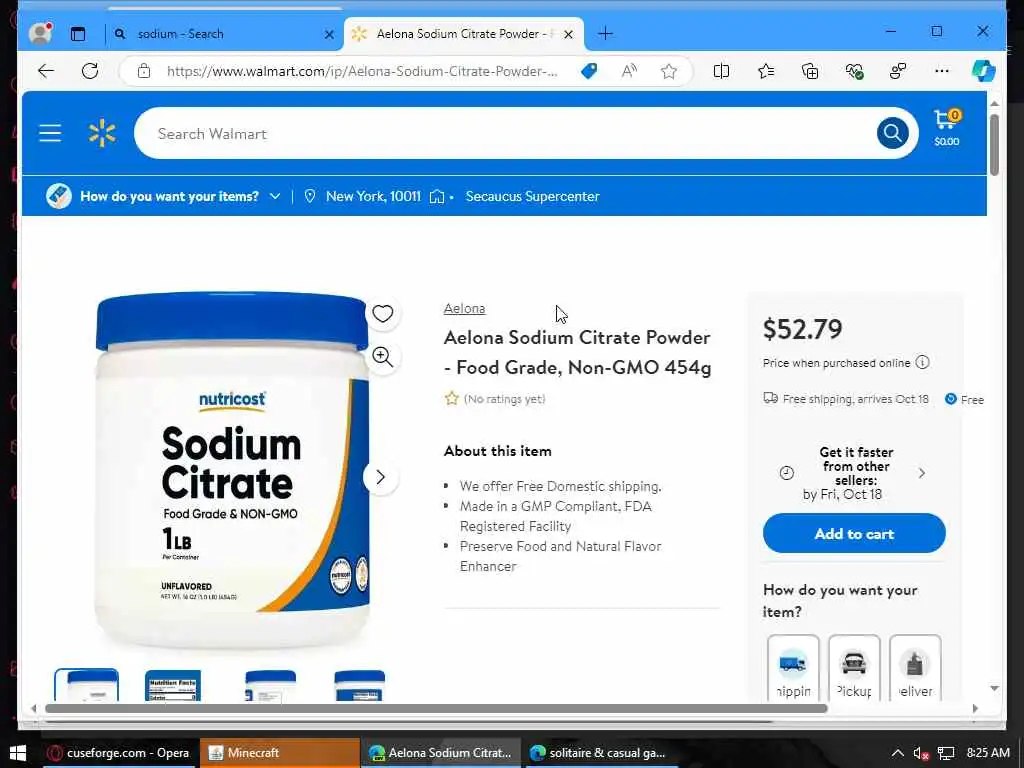
Task: Close the 'sodium - Search' tab
Action: 329,35
